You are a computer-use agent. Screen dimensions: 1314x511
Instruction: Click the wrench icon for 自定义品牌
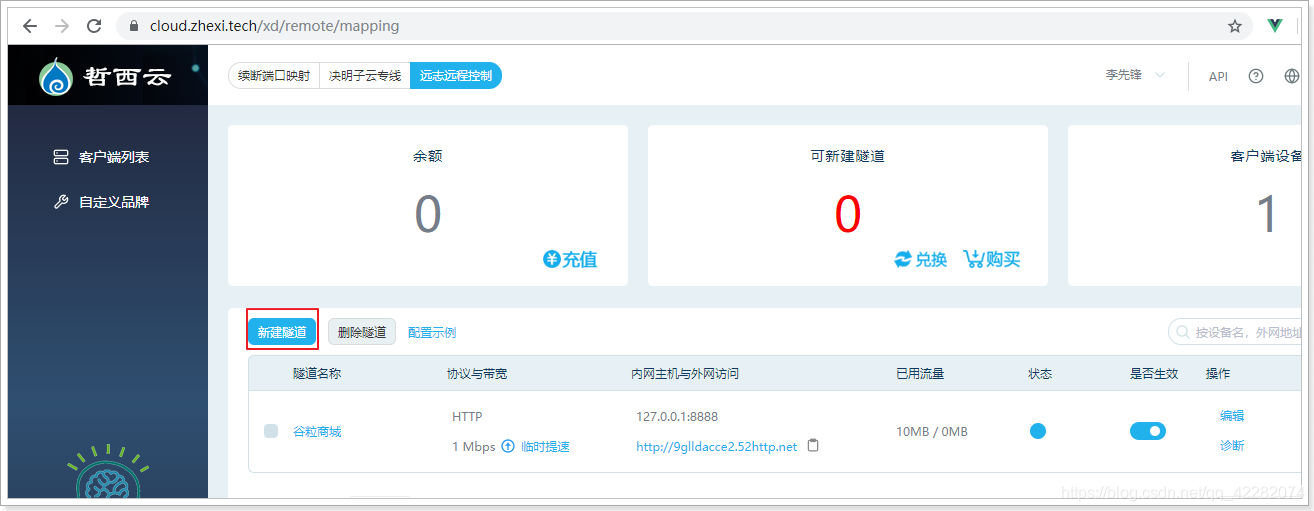pyautogui.click(x=61, y=202)
